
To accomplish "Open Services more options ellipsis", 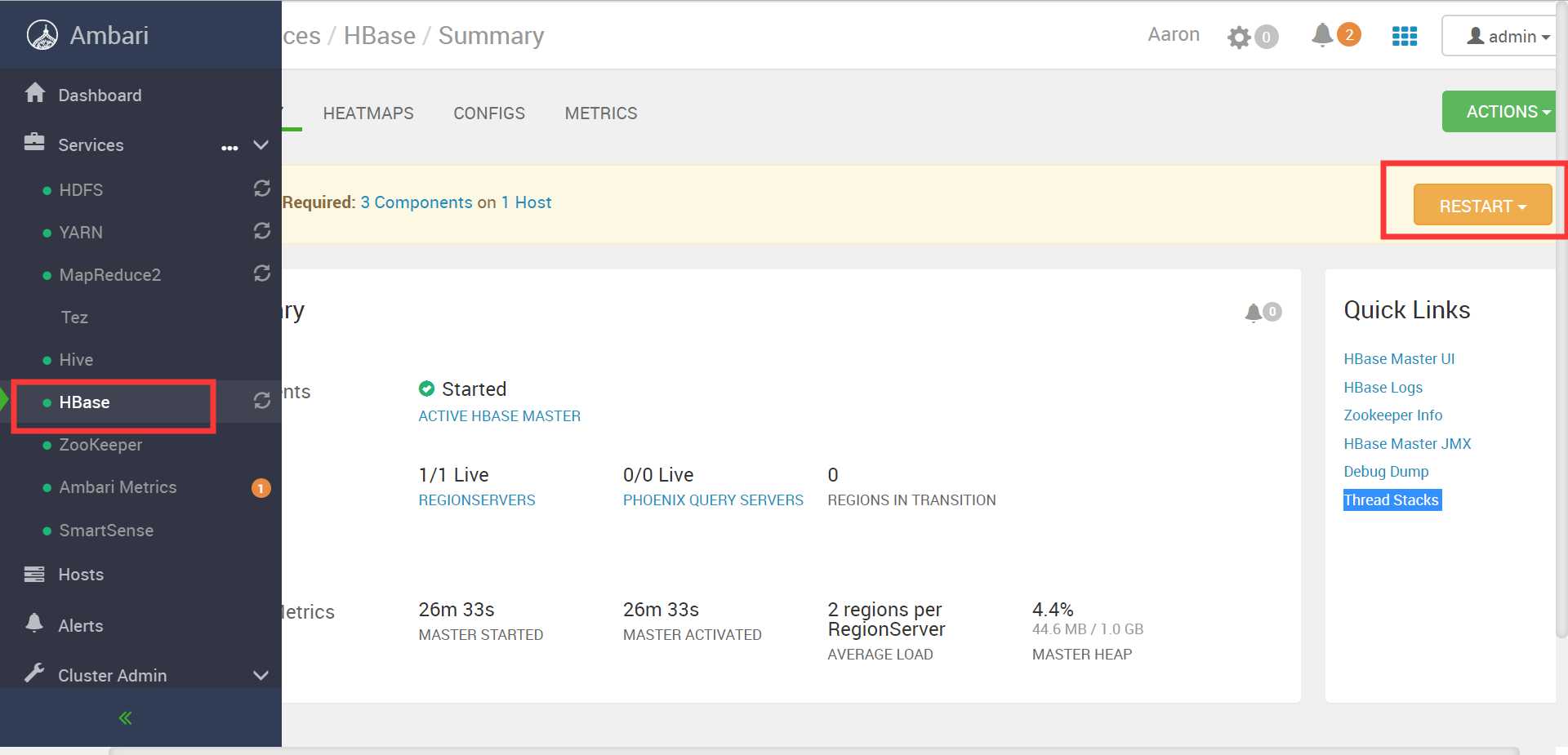I will click(229, 148).
